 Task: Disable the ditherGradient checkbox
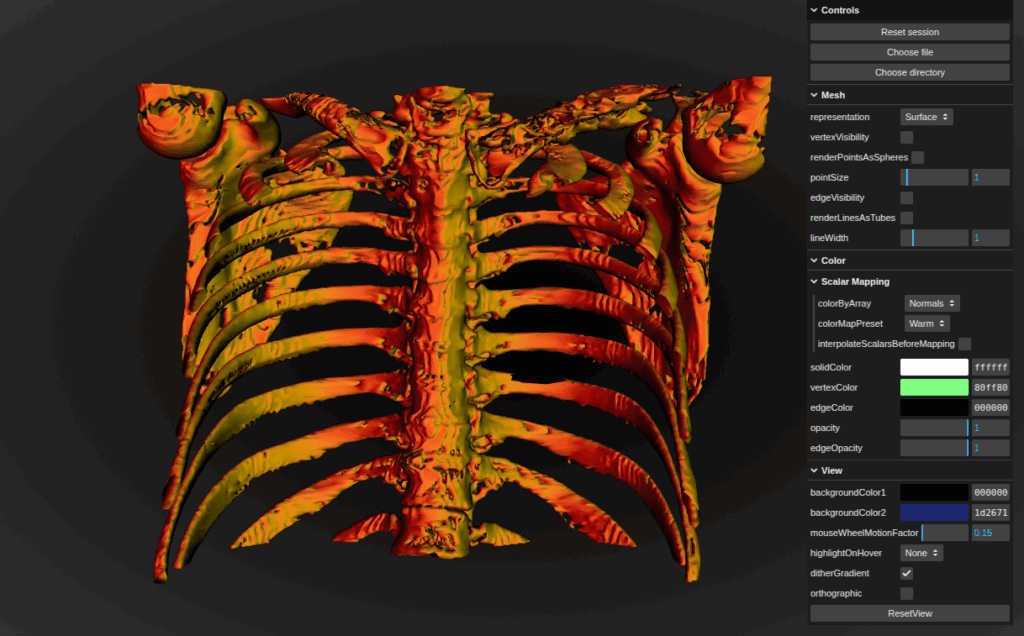906,573
